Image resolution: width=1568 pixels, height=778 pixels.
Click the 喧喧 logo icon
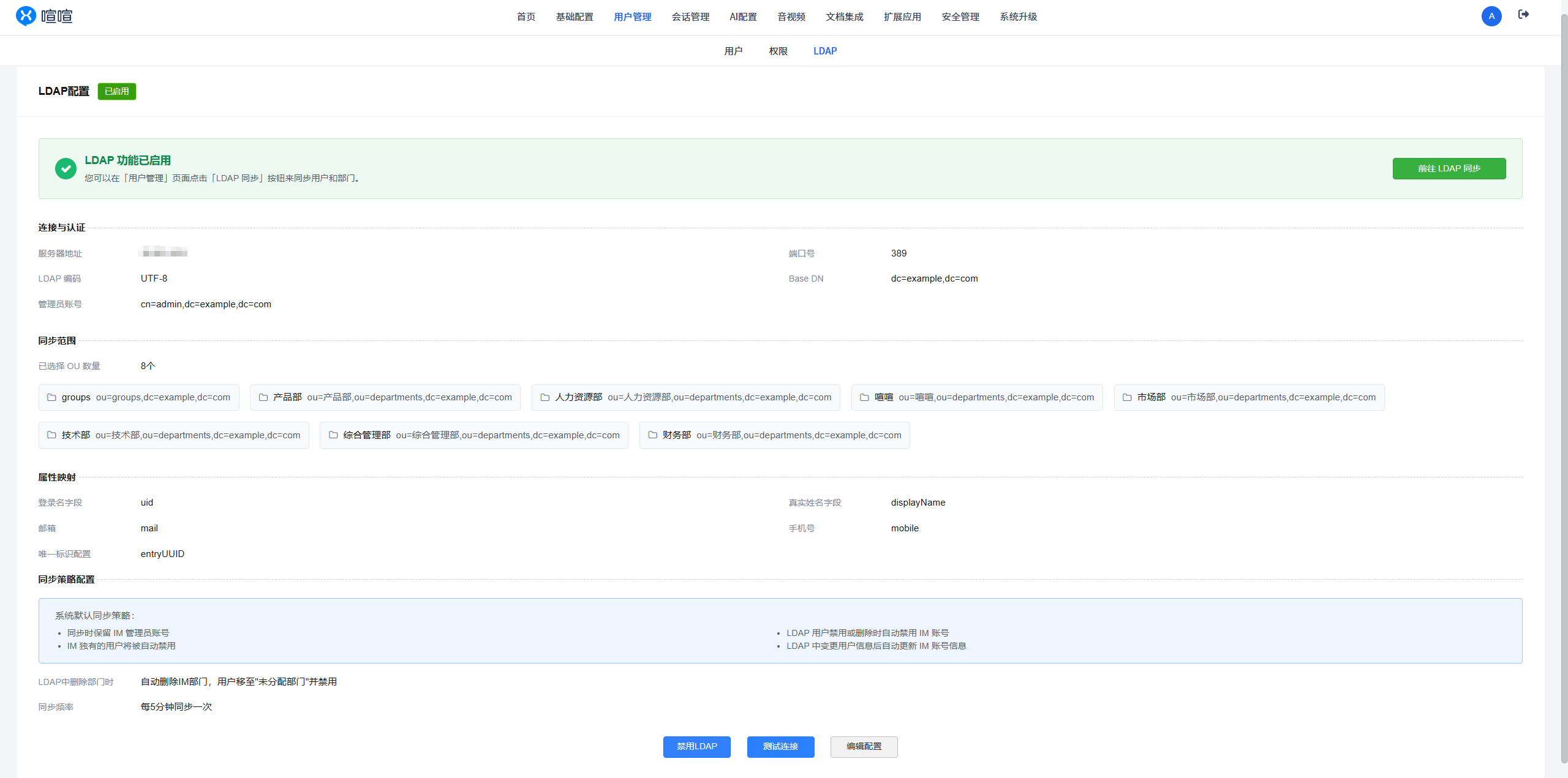pyautogui.click(x=26, y=16)
